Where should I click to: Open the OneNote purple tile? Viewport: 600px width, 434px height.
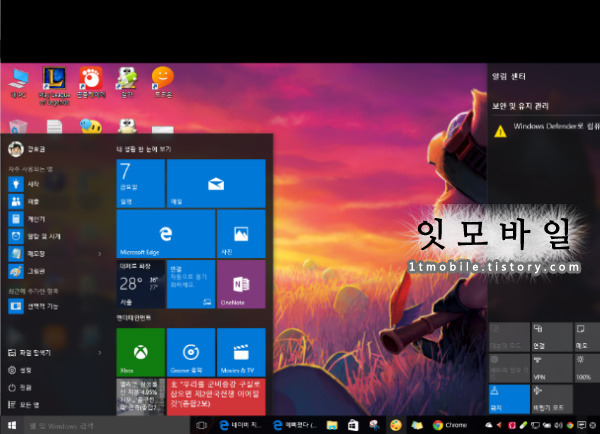coord(241,284)
